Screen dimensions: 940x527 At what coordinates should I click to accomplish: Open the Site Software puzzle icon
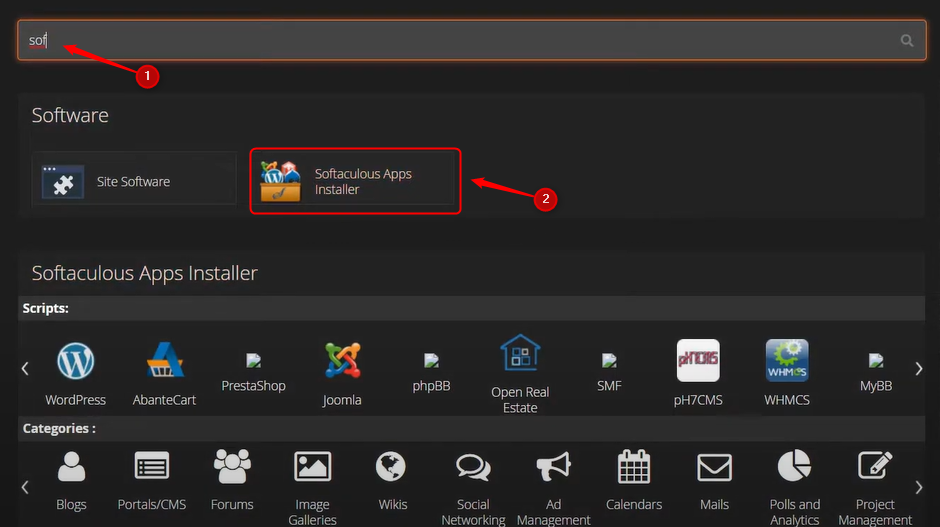(x=63, y=182)
